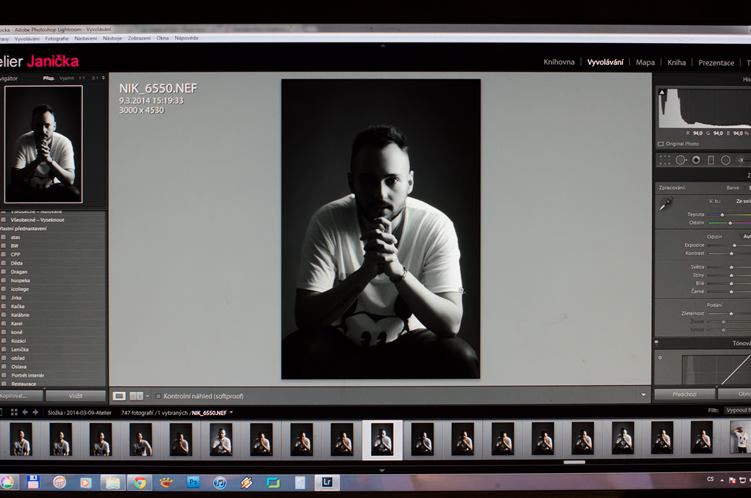The height and width of the screenshot is (498, 751).
Task: Open the Nastavení menu
Action: [x=86, y=38]
